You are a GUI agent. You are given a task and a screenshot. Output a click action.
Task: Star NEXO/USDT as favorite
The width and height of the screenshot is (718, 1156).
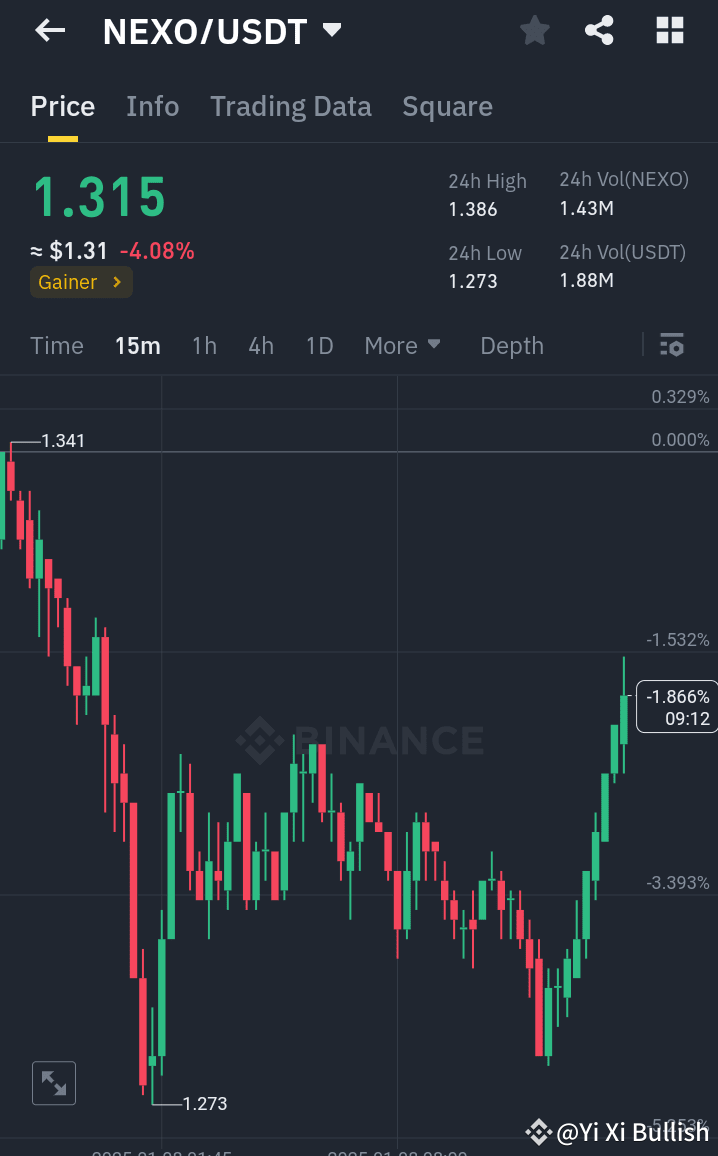click(x=534, y=30)
